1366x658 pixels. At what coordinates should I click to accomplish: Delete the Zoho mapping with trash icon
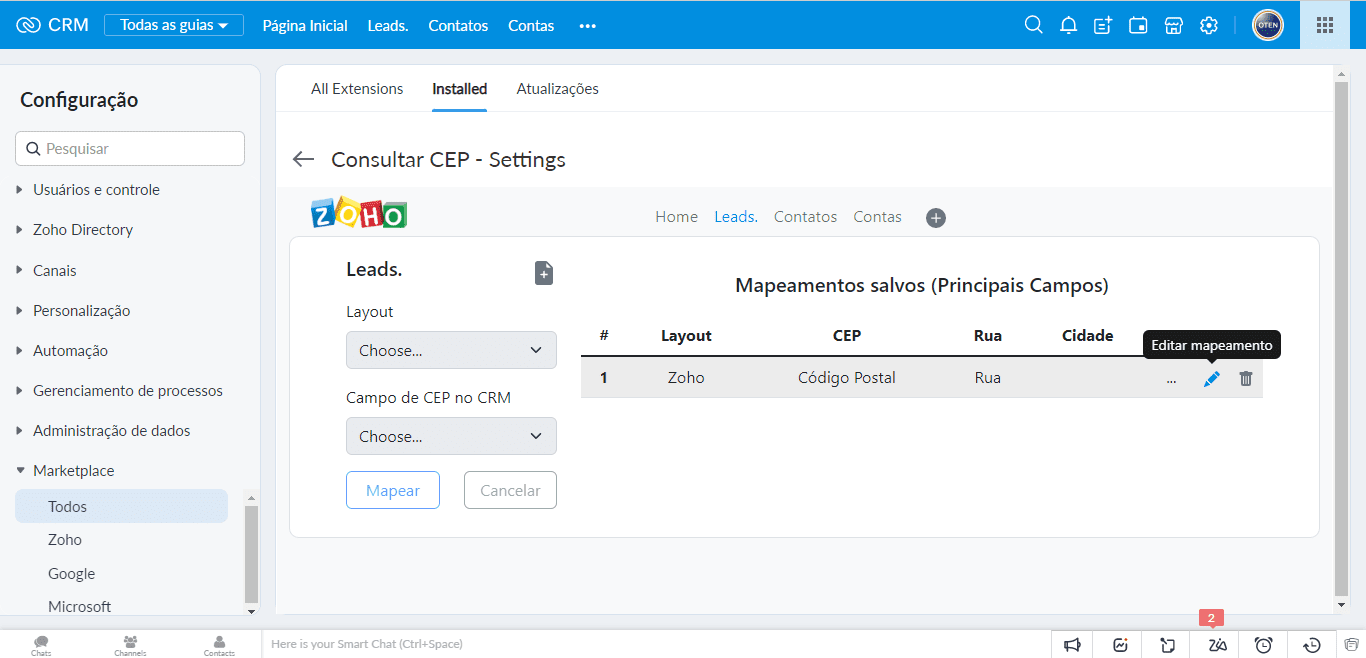(x=1245, y=379)
